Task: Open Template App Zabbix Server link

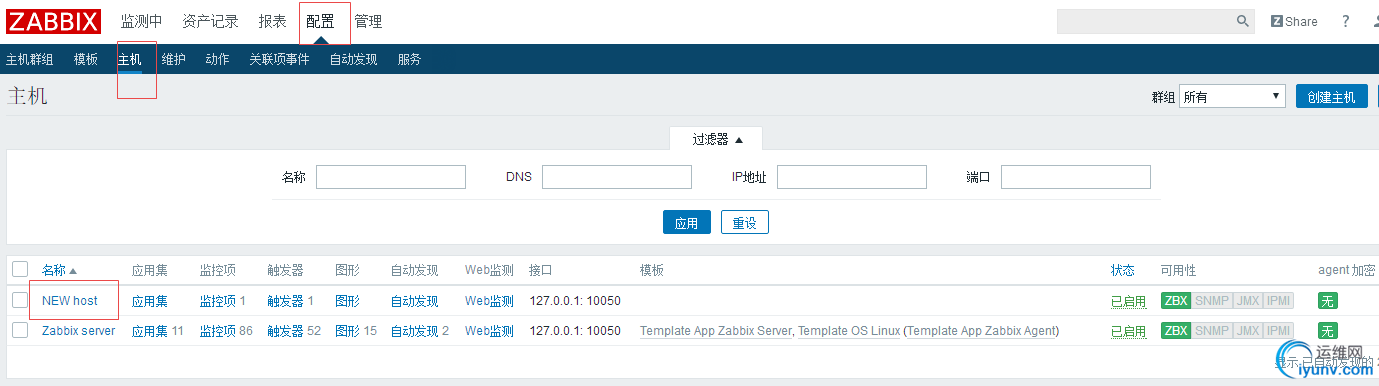Action: (x=716, y=330)
